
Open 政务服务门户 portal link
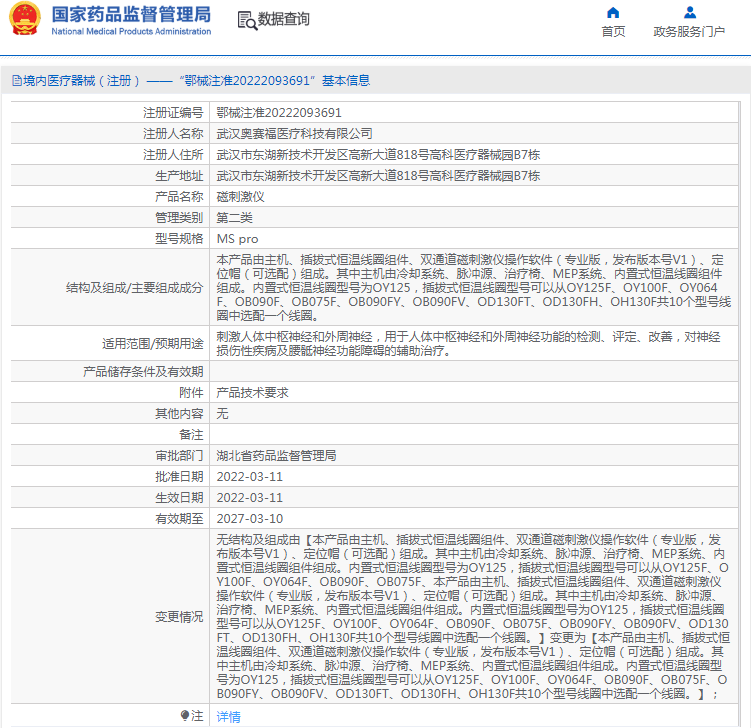click(689, 32)
